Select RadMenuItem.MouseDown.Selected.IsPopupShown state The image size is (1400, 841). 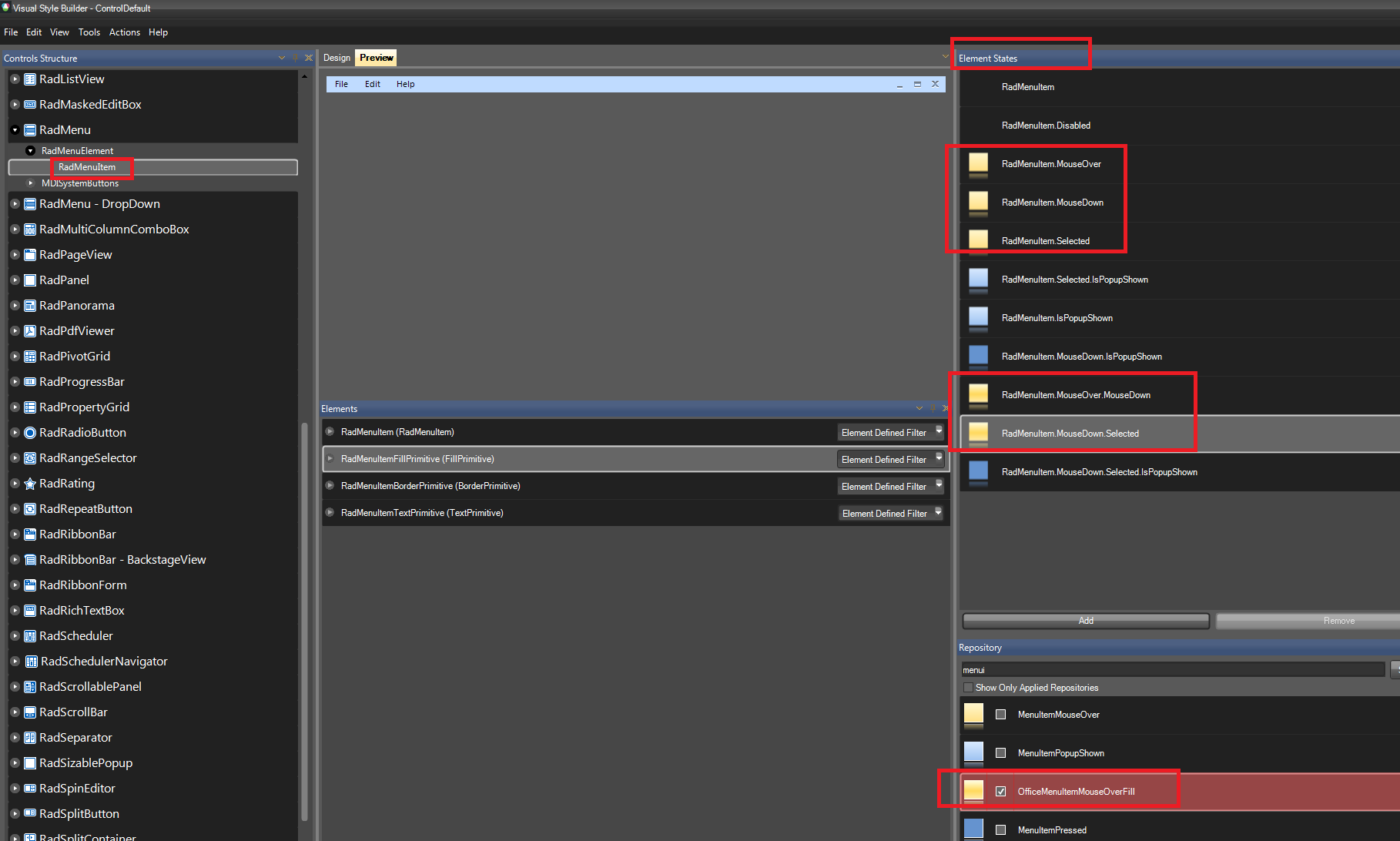1180,472
